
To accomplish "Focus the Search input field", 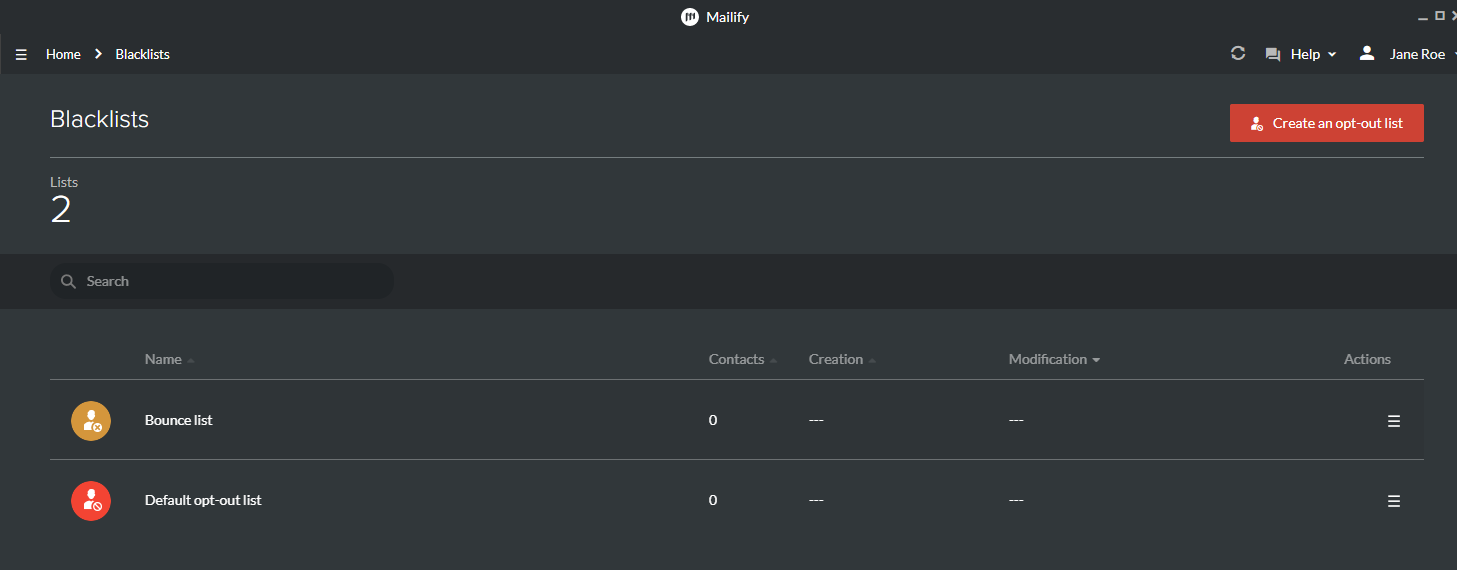I will pos(221,281).
